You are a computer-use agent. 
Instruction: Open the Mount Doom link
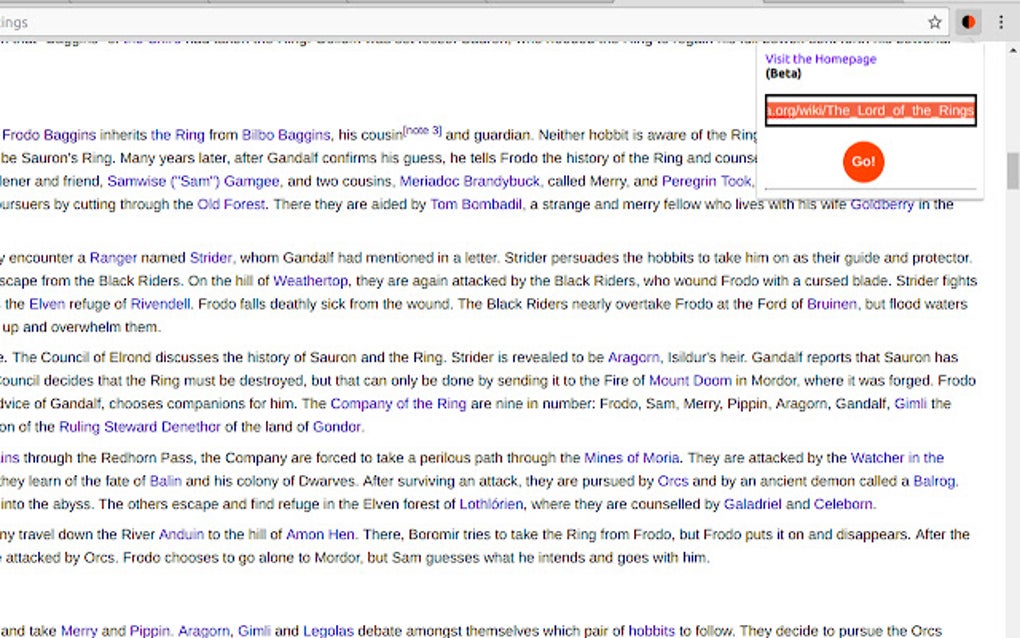pos(690,381)
